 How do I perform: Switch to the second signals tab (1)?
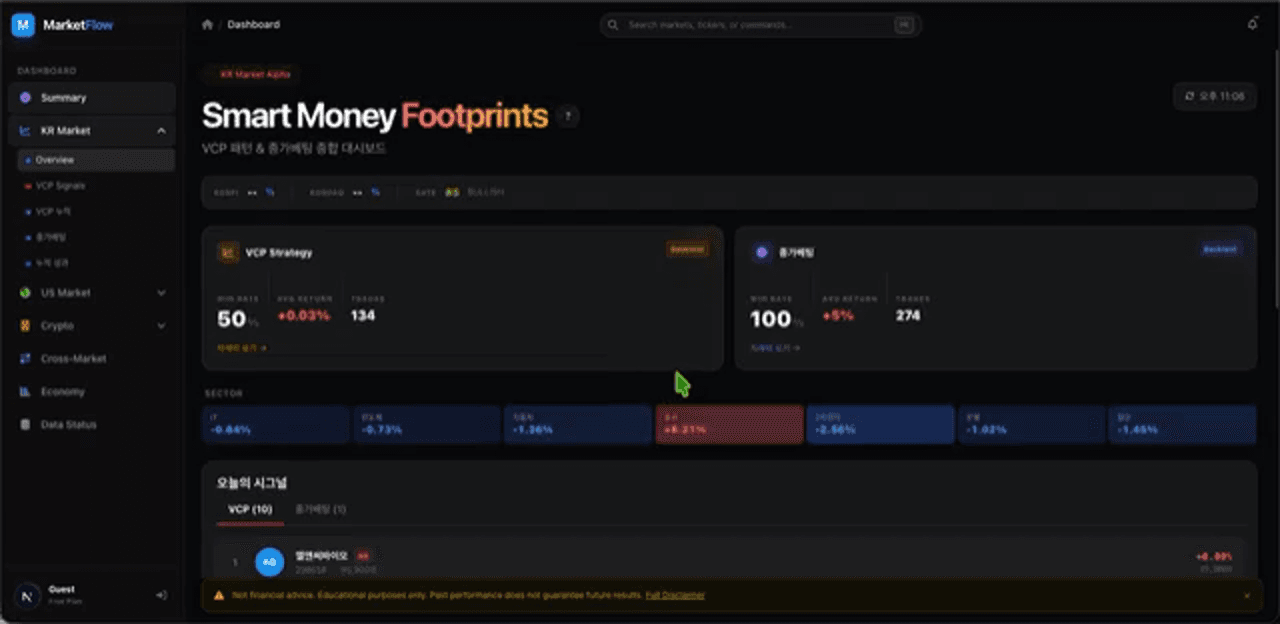pos(320,510)
